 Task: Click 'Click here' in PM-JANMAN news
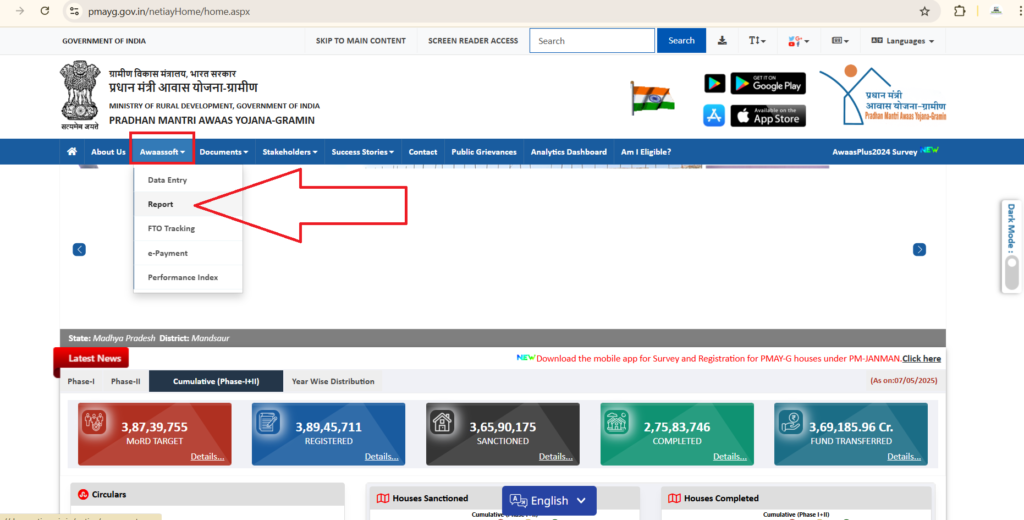click(x=921, y=359)
